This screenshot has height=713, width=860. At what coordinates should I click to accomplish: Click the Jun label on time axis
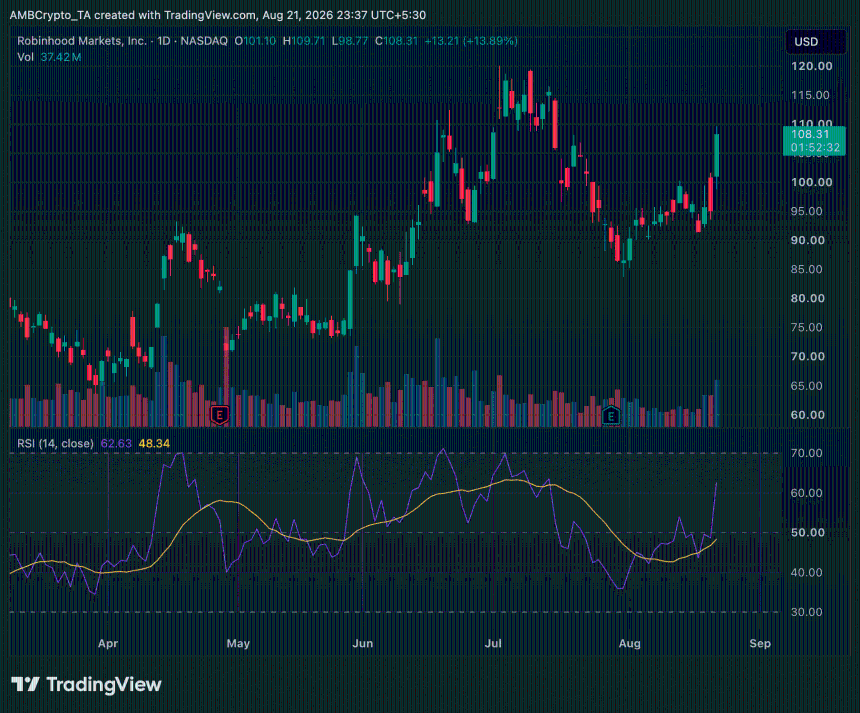363,643
